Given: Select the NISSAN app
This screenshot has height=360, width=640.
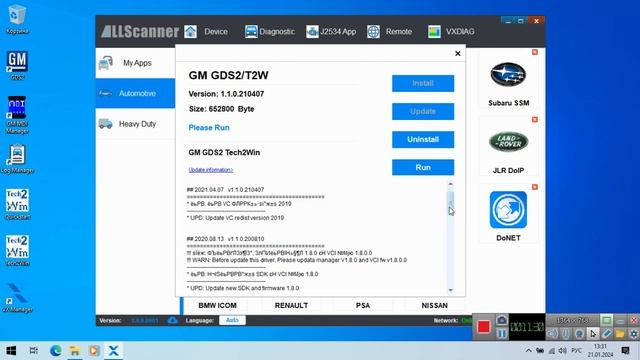Looking at the screenshot, I should point(434,305).
